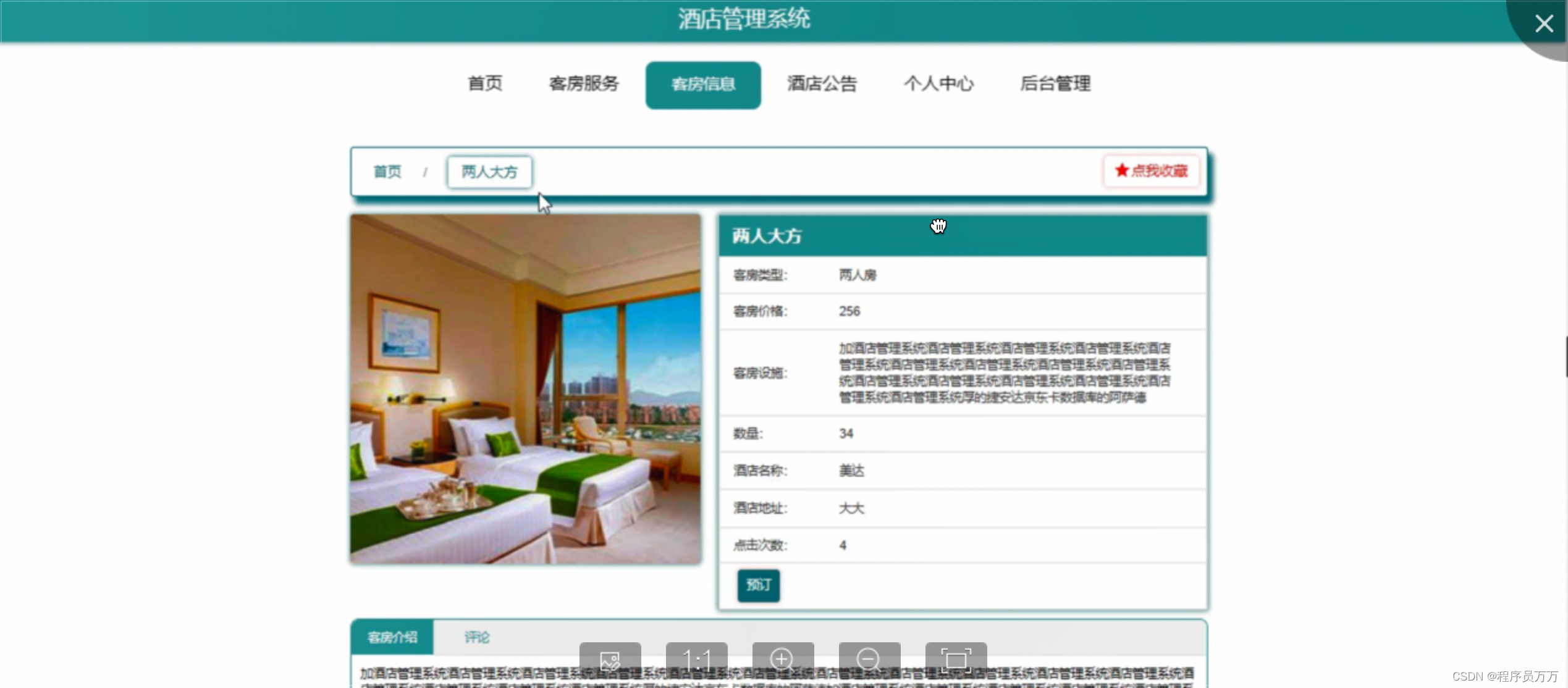Click the 客房类型 label
1568x688 pixels.
760,275
